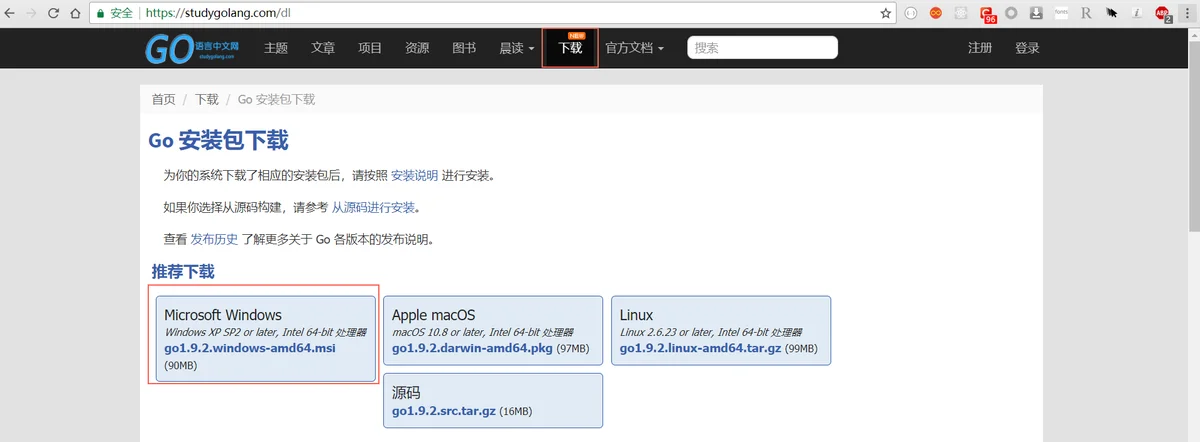Click the Go 安装包下载 page heading
The image size is (1200, 442).
[219, 141]
